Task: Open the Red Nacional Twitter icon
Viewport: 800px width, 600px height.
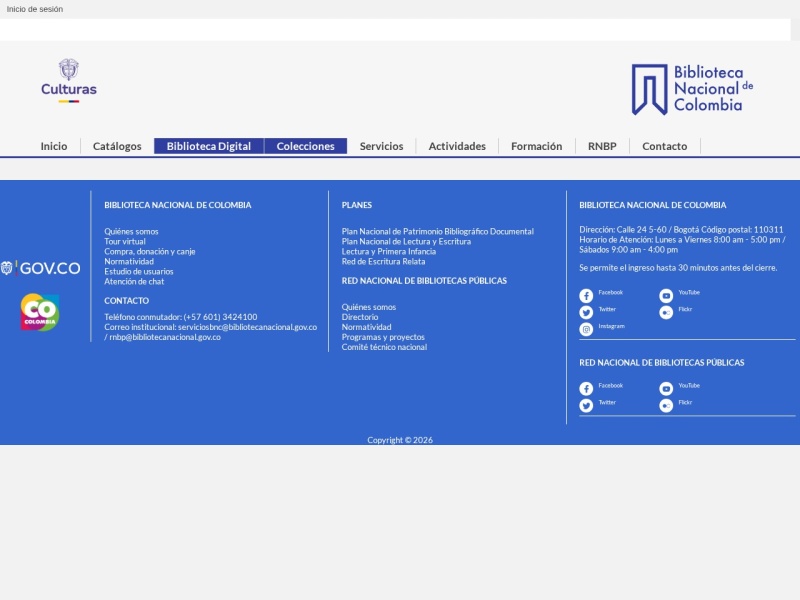Action: pyautogui.click(x=586, y=405)
